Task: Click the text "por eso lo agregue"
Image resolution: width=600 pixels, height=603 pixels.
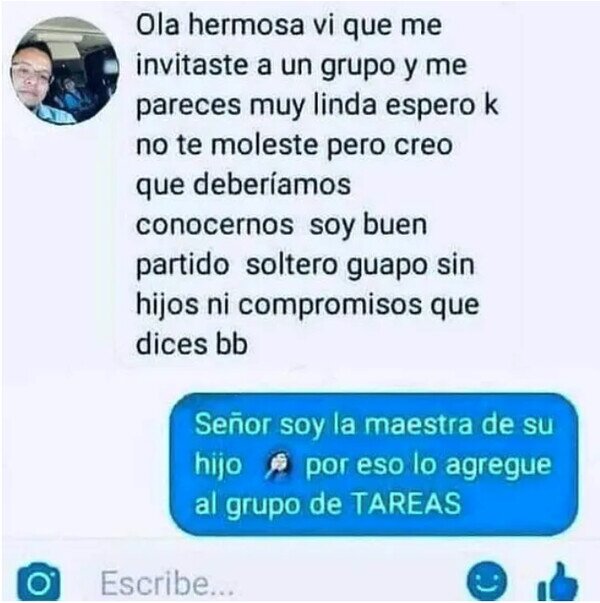Action: [x=428, y=466]
